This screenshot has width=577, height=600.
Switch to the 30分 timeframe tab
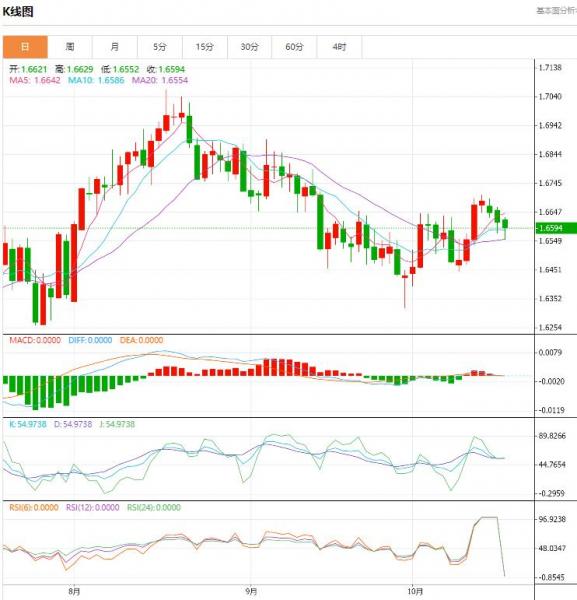coord(249,47)
